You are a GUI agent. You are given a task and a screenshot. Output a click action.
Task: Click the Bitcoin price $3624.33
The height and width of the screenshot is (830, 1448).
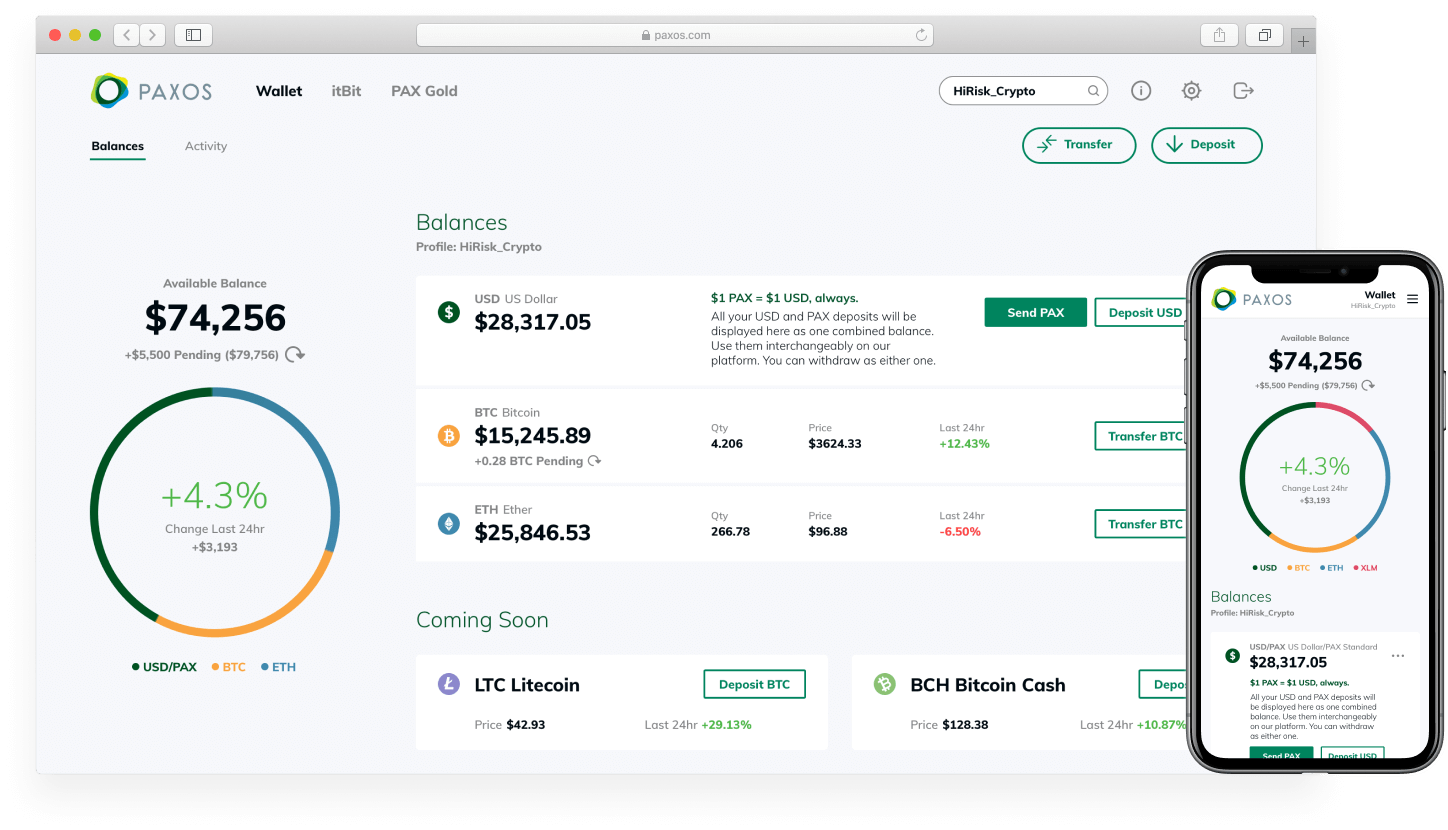coord(835,444)
